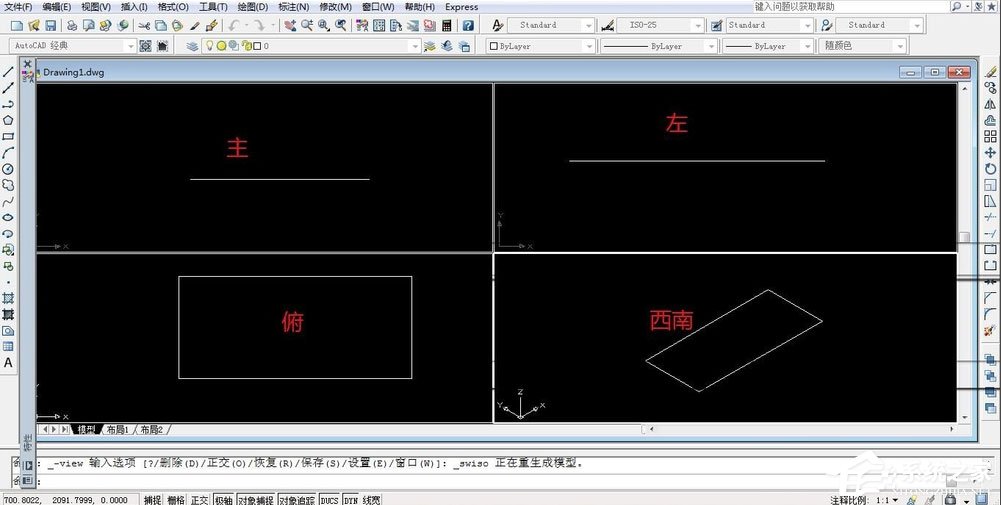This screenshot has width=1001, height=505.
Task: Toggle DYN dynamic input in status bar
Action: tap(351, 500)
